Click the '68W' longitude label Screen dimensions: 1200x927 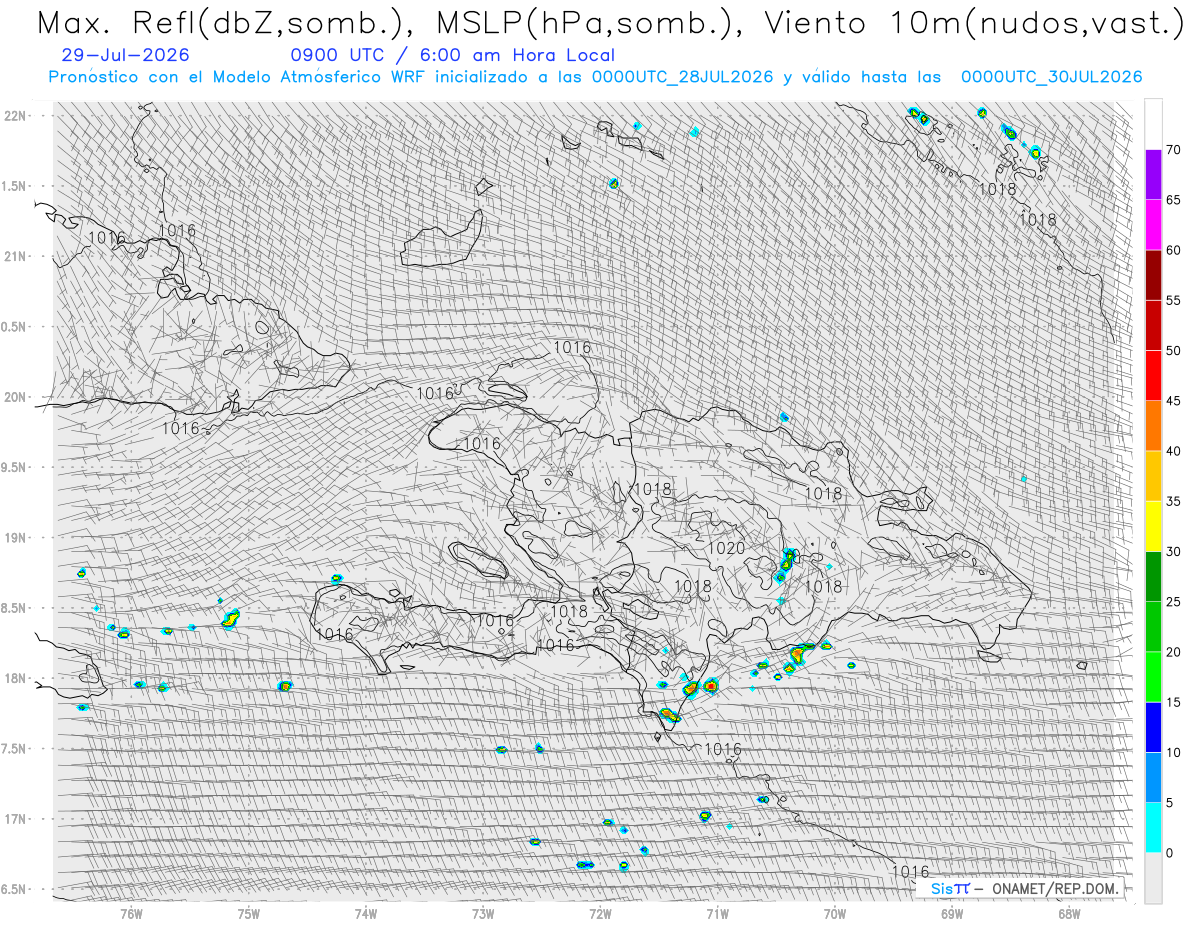click(1069, 915)
